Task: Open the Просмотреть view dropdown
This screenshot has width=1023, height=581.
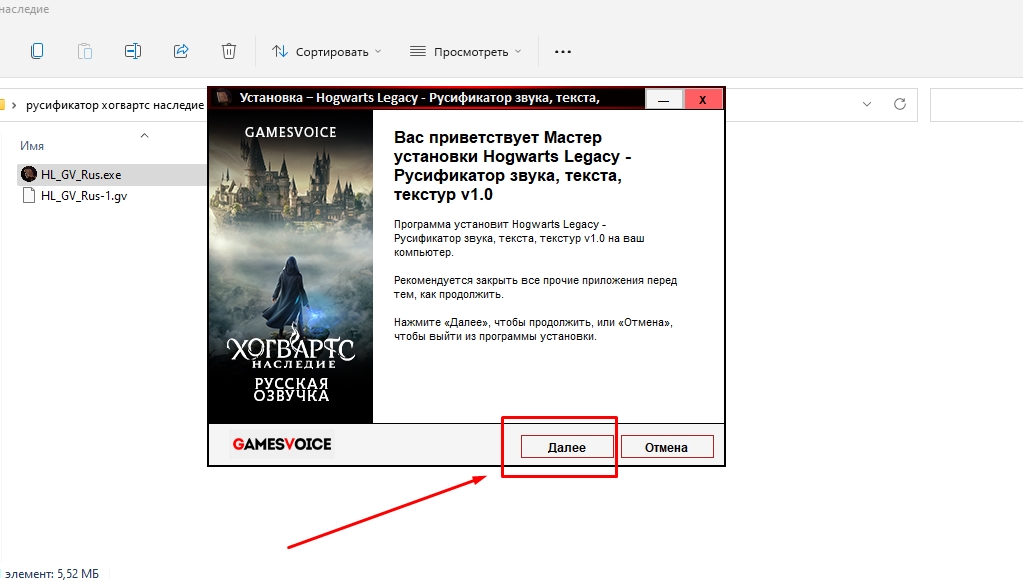Action: coord(466,52)
